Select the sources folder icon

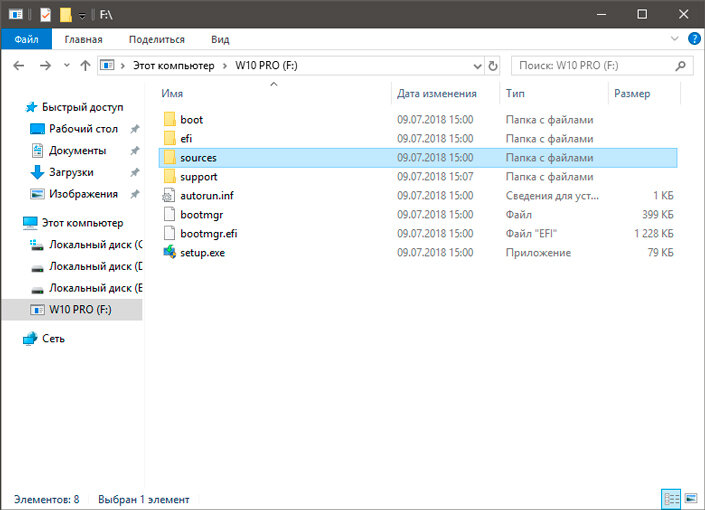pyautogui.click(x=169, y=157)
